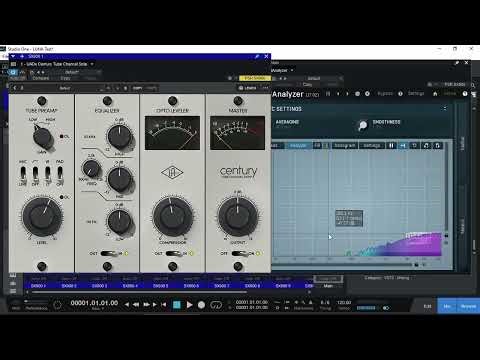Click the Browse button at bottom right
480x360 pixels.
468,306
